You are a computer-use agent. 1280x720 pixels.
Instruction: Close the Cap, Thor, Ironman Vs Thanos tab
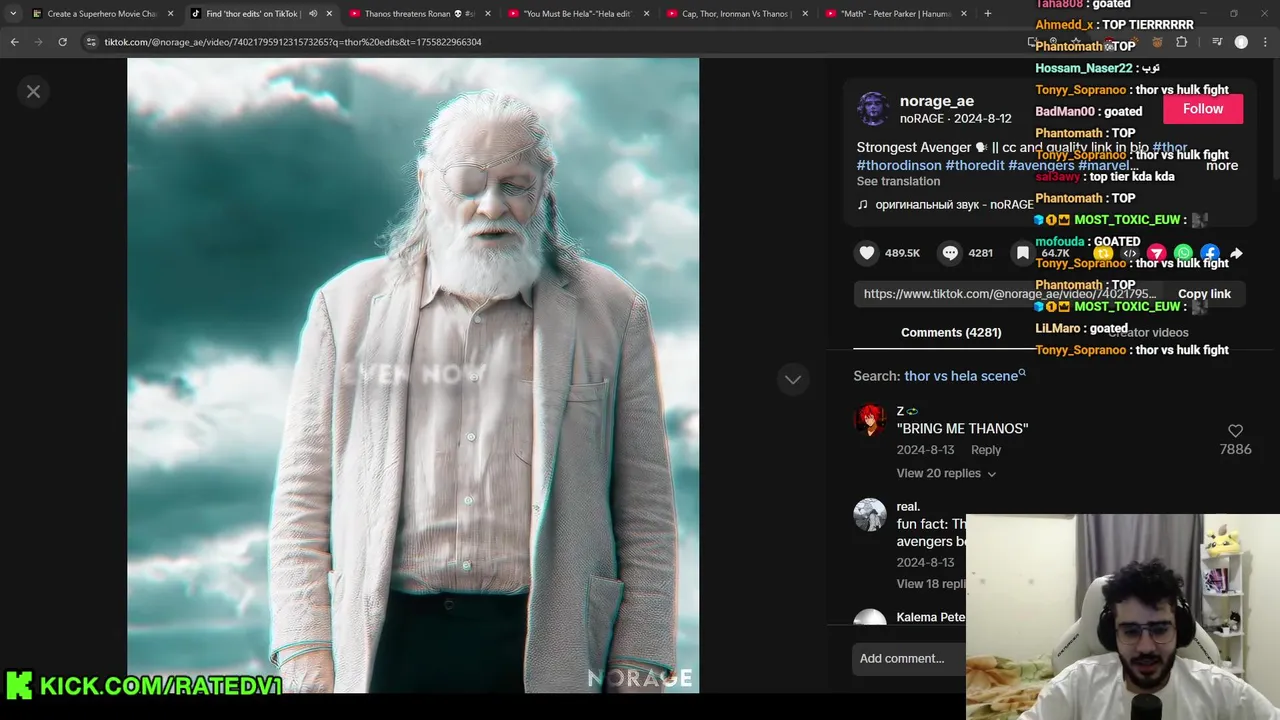click(x=806, y=14)
